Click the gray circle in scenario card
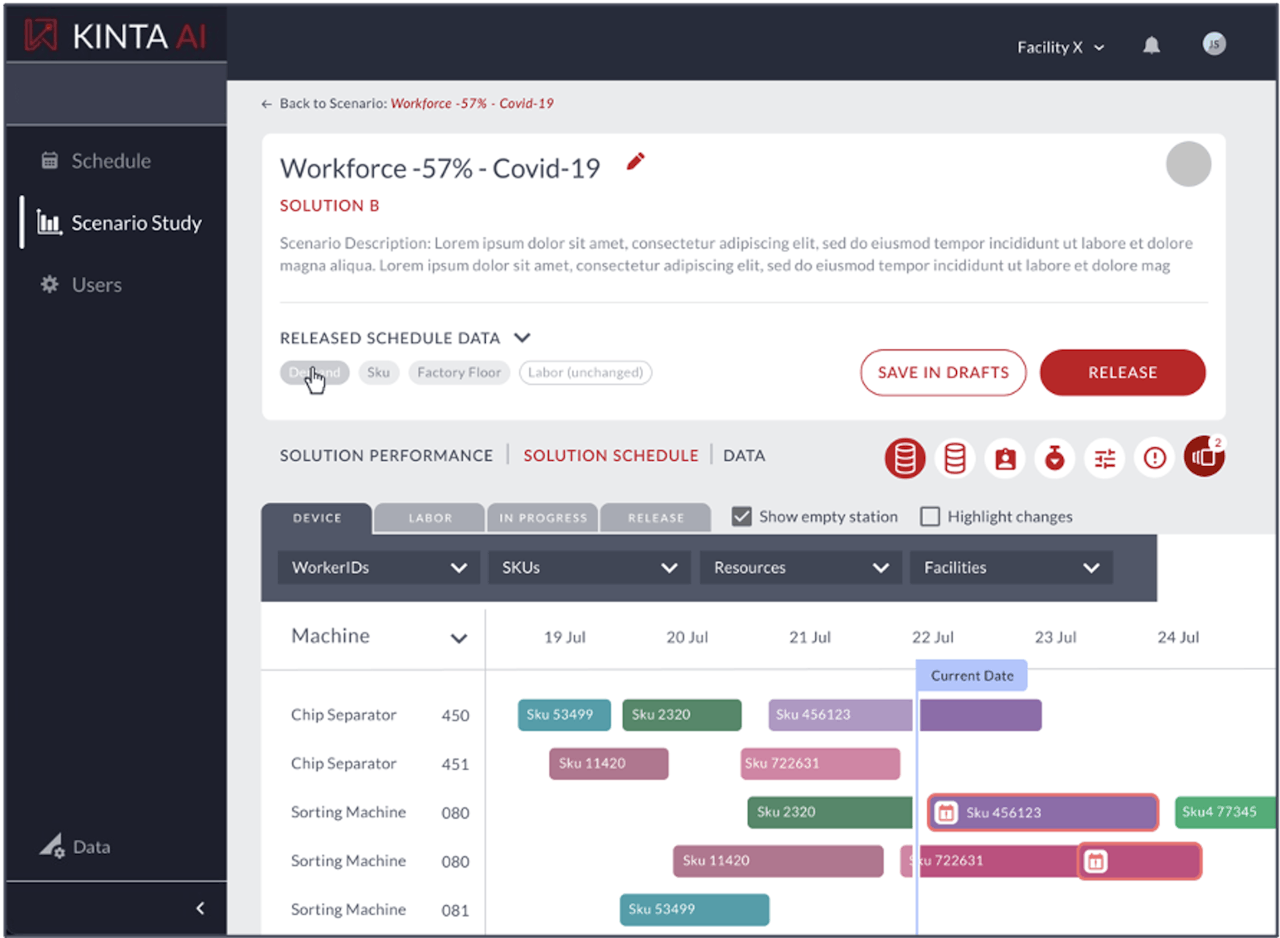Screen dimensions: 1280x938 [1188, 164]
